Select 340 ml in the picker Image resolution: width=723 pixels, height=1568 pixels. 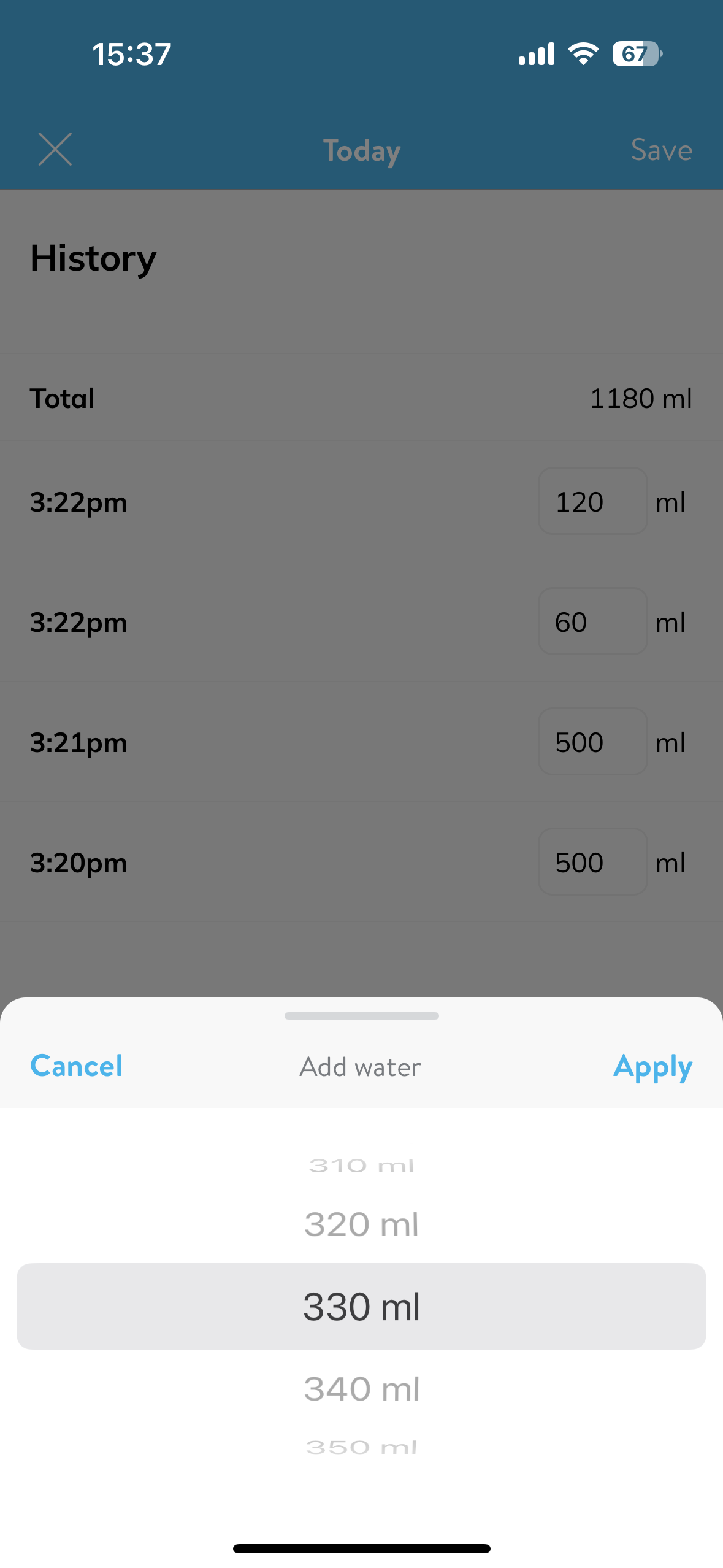coord(362,1389)
